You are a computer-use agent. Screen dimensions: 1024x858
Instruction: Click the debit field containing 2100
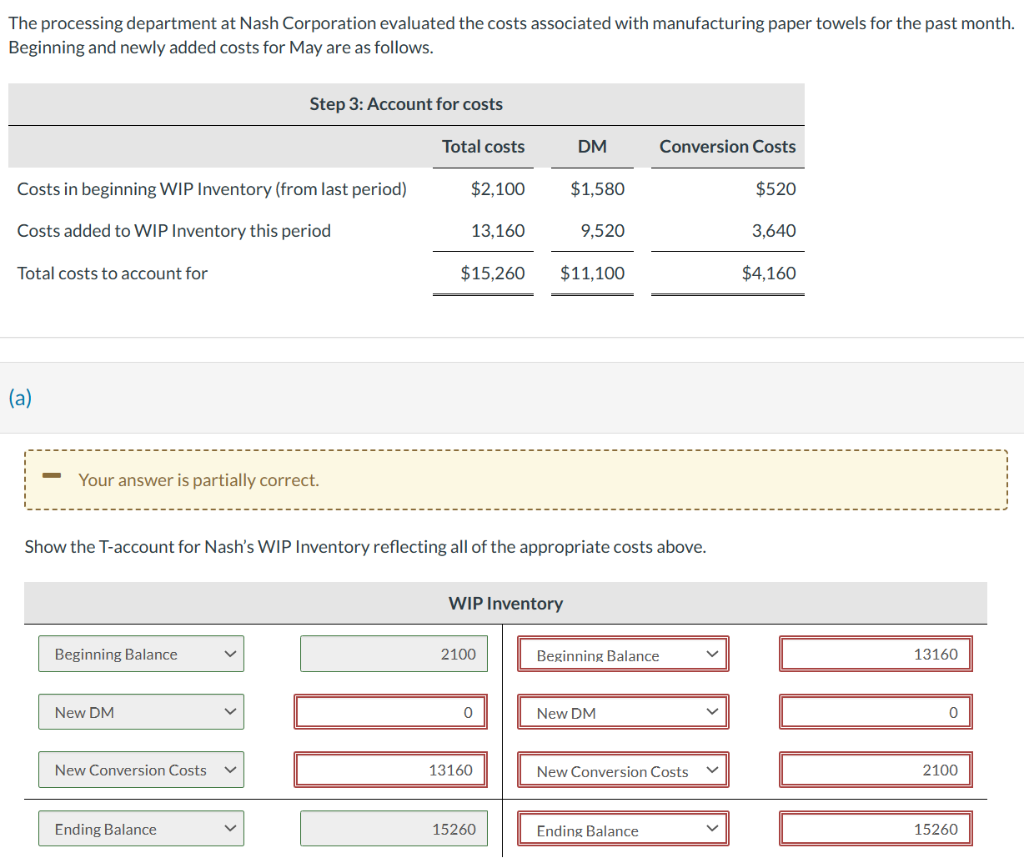[x=394, y=654]
